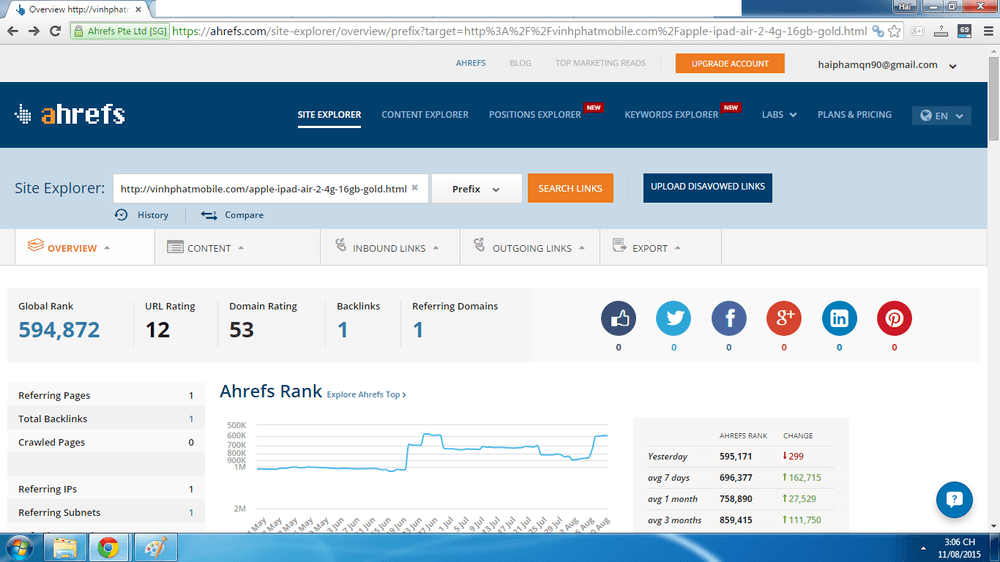
Task: Click the Referring Pages row
Action: tap(106, 395)
